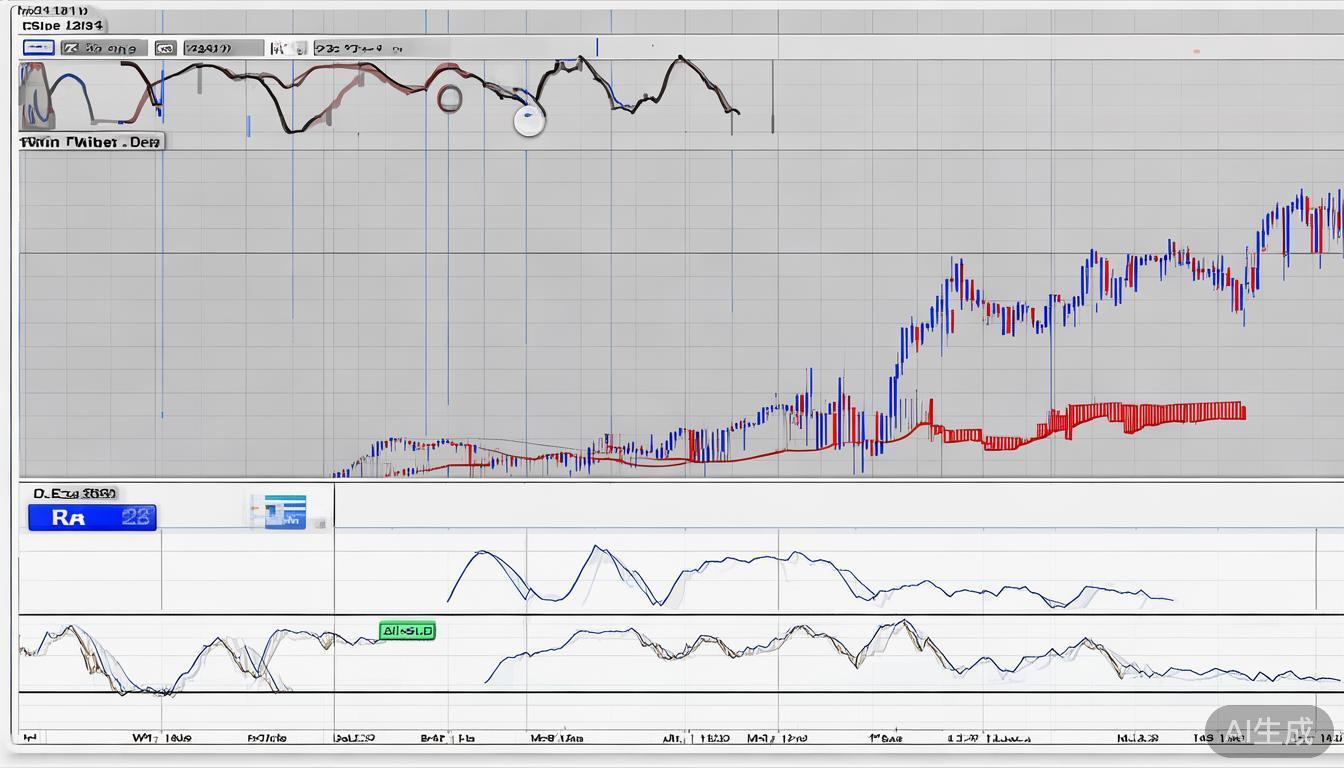Screen dimensions: 1344x768
Task: Click the blue chart thumbnail icon in indicator panel
Action: (x=279, y=511)
